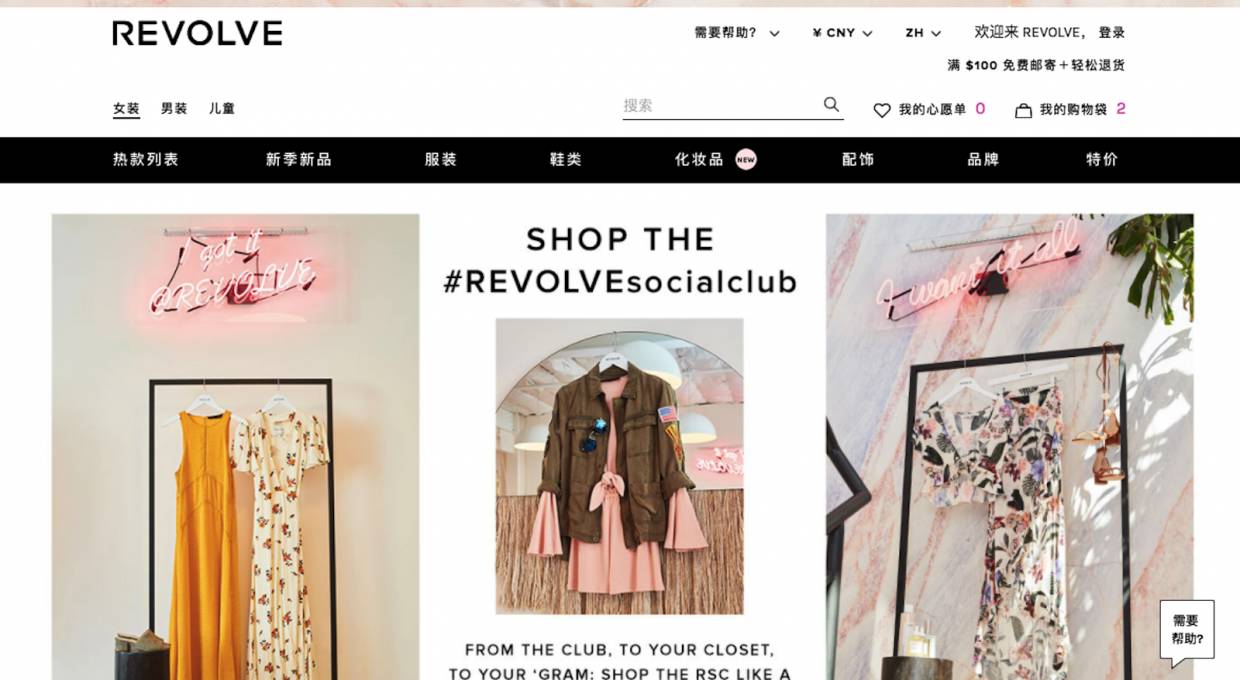
Task: Open the ¥ CNY currency dropdown
Action: (x=842, y=33)
